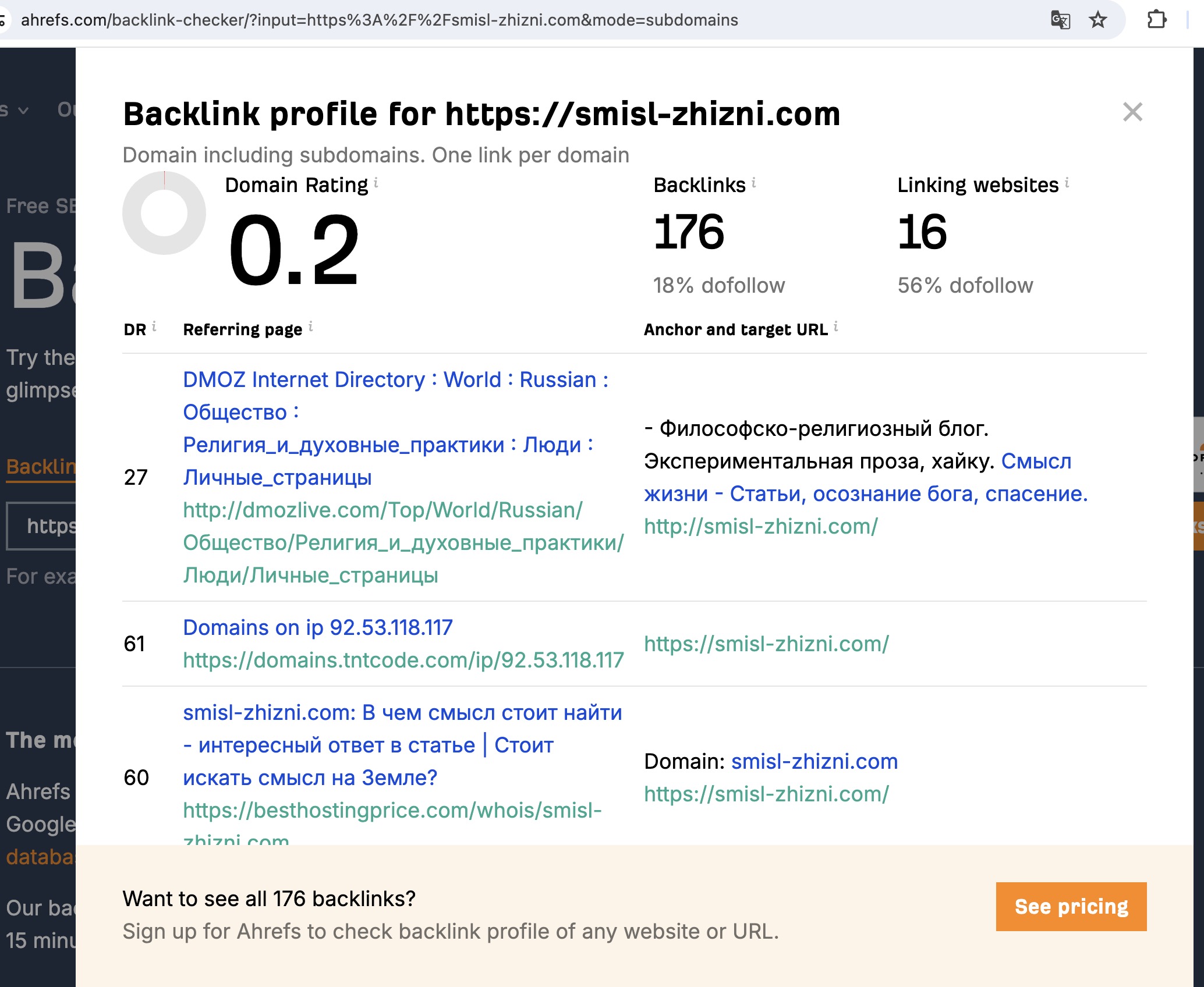The image size is (1204, 987).
Task: Click the Anchor and target URL info icon
Action: pyautogui.click(x=836, y=327)
